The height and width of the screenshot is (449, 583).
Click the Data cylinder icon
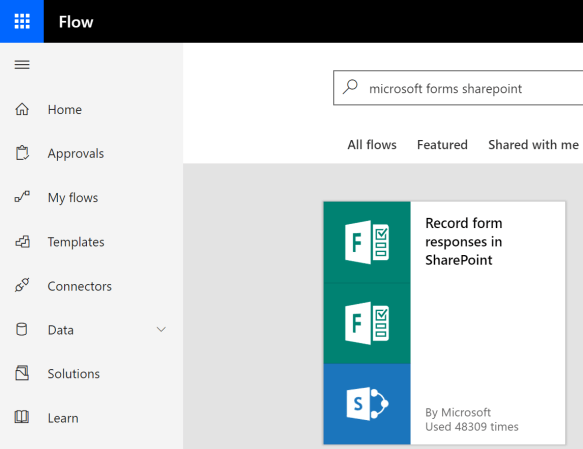[22, 330]
